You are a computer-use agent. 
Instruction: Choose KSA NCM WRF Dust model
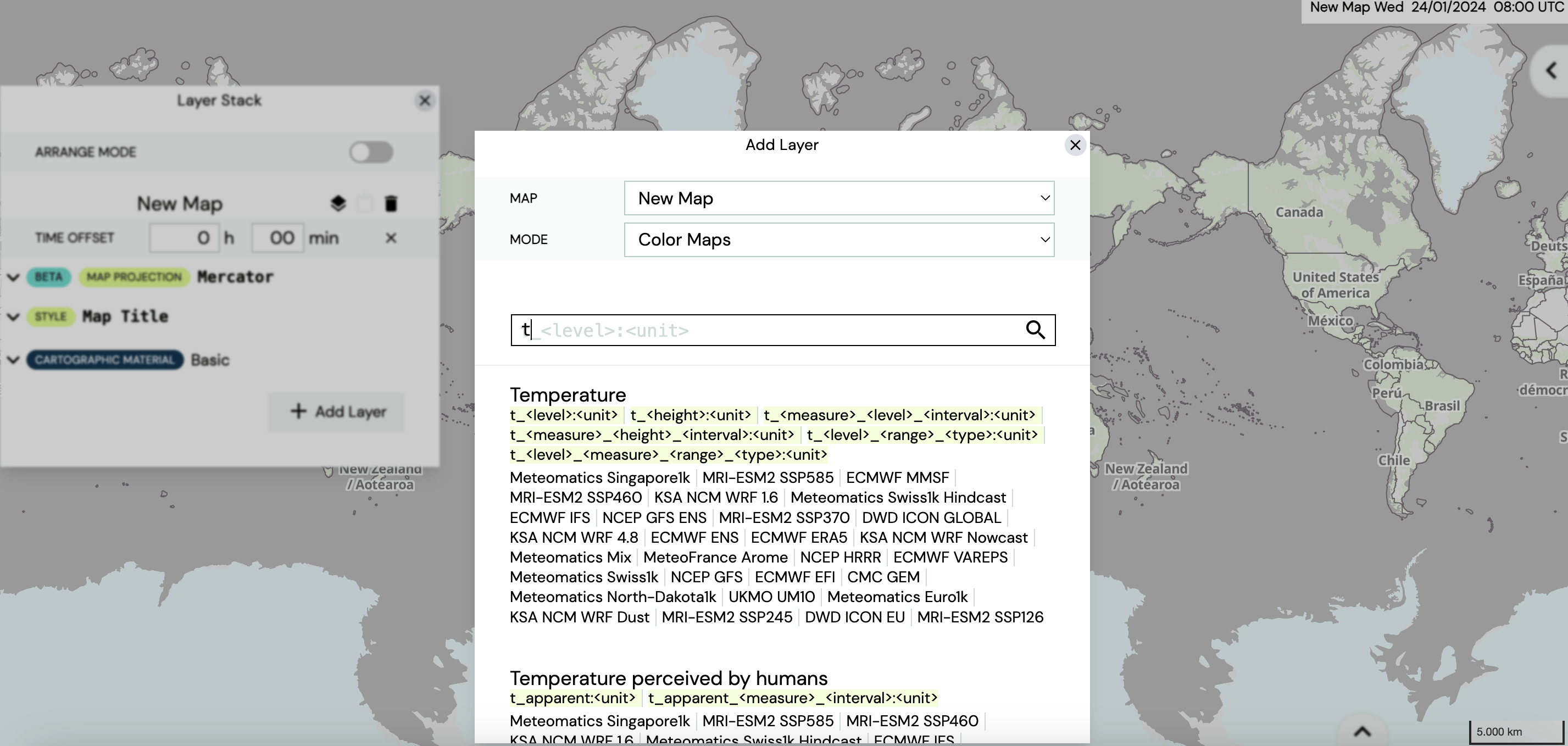coord(580,617)
